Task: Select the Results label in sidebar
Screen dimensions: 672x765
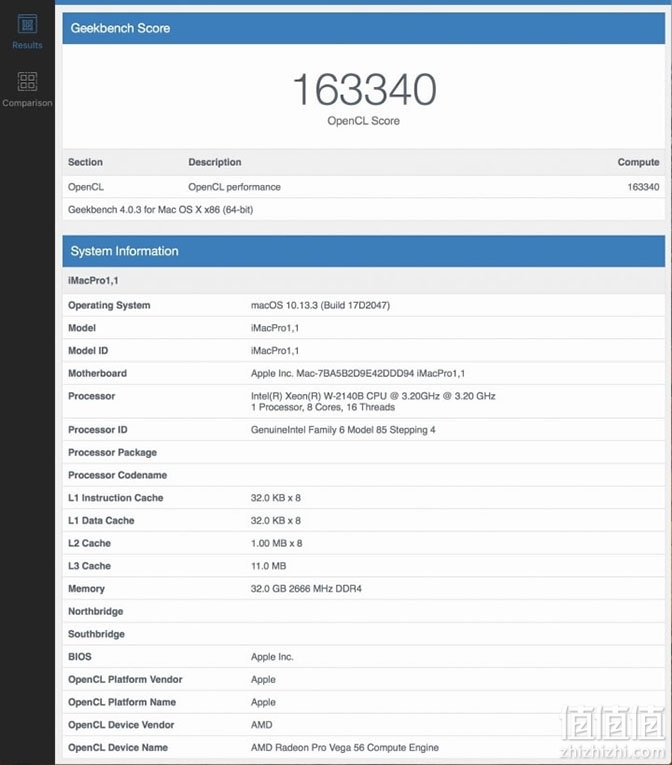Action: click(x=27, y=45)
